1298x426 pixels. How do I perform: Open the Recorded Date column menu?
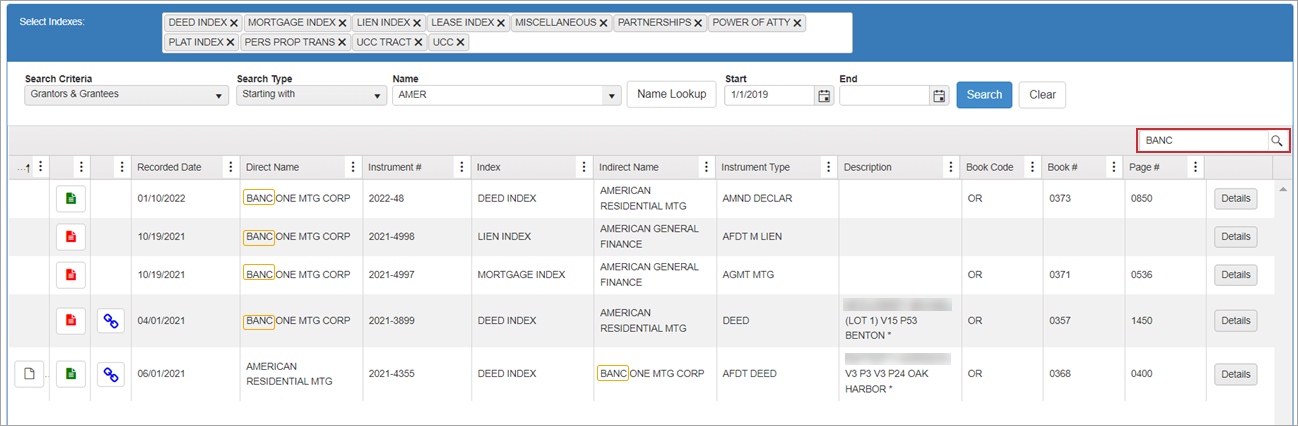[x=230, y=167]
